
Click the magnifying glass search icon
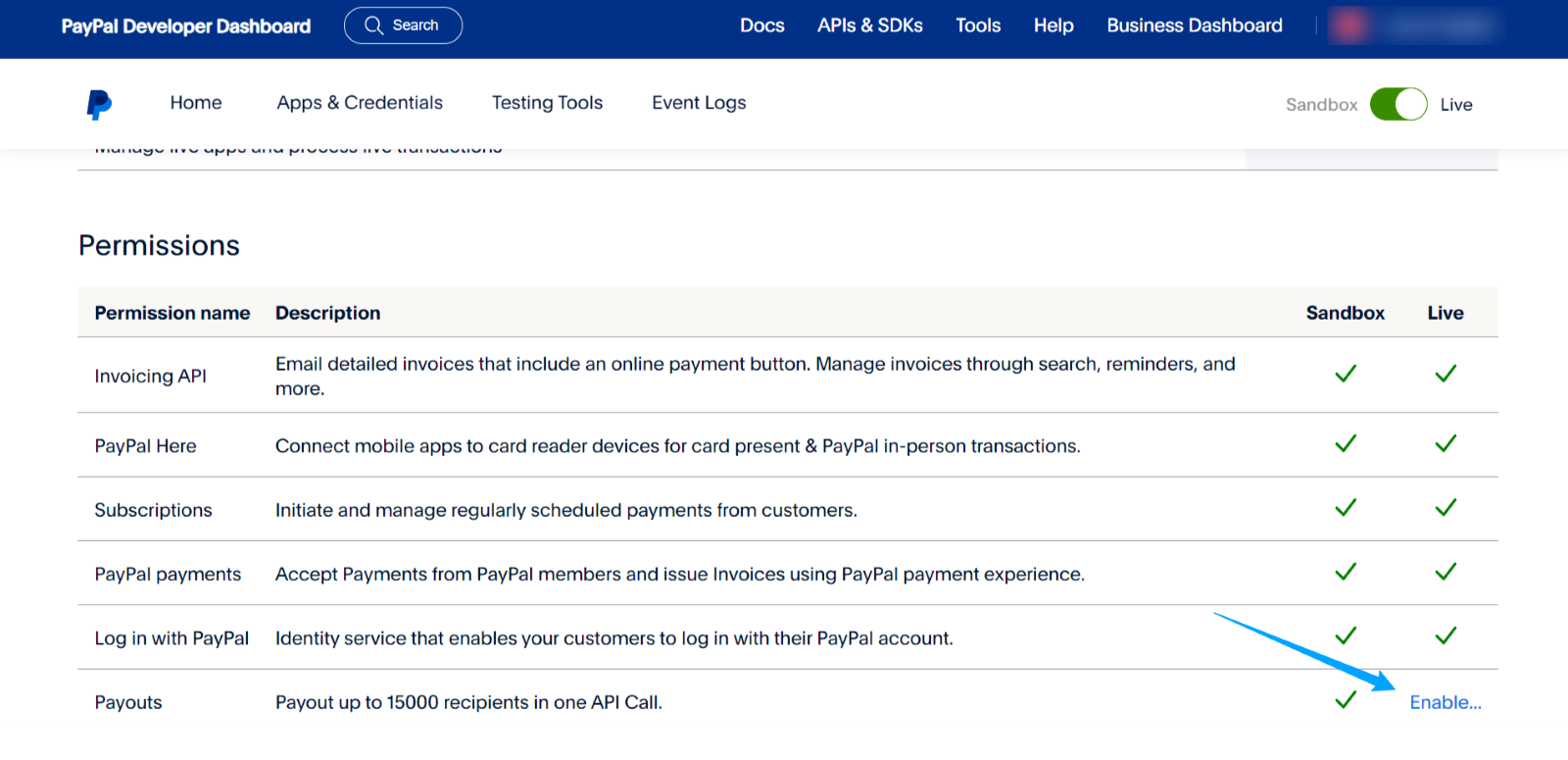(x=373, y=25)
